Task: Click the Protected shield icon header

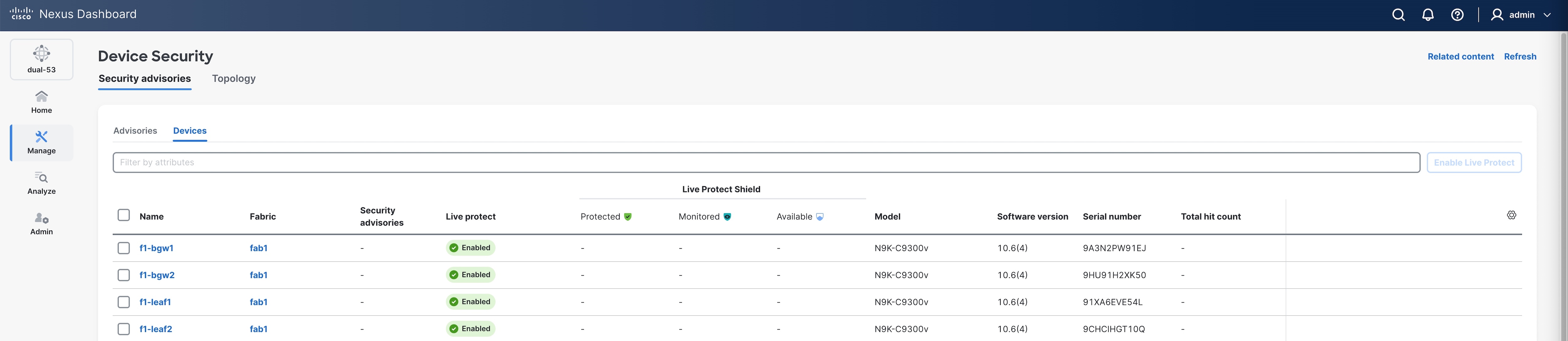Action: (x=628, y=216)
